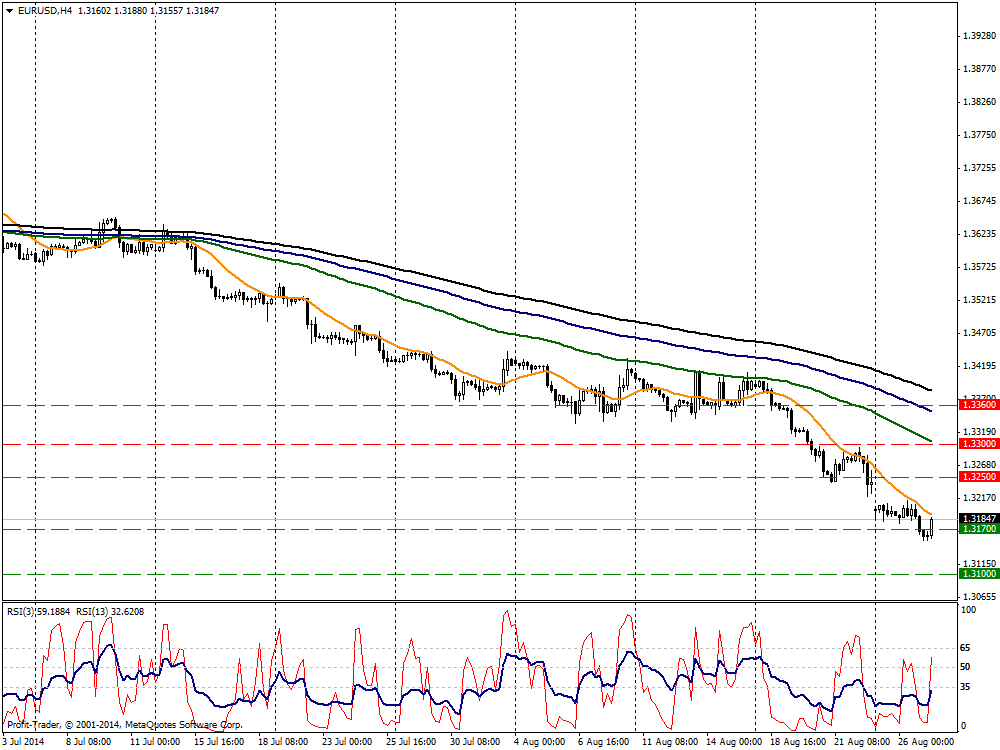This screenshot has height=750, width=1000.
Task: Click the green 1.31000 price level tag
Action: [978, 574]
